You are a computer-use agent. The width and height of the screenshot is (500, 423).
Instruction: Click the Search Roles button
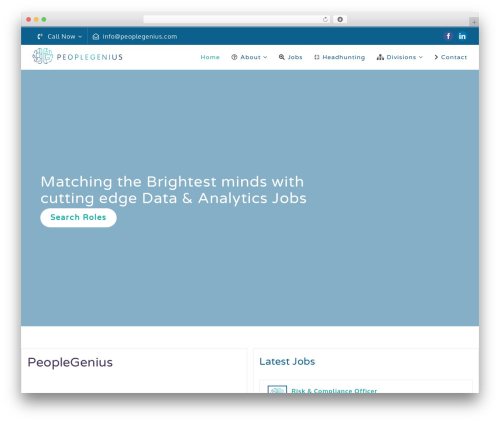pyautogui.click(x=78, y=218)
